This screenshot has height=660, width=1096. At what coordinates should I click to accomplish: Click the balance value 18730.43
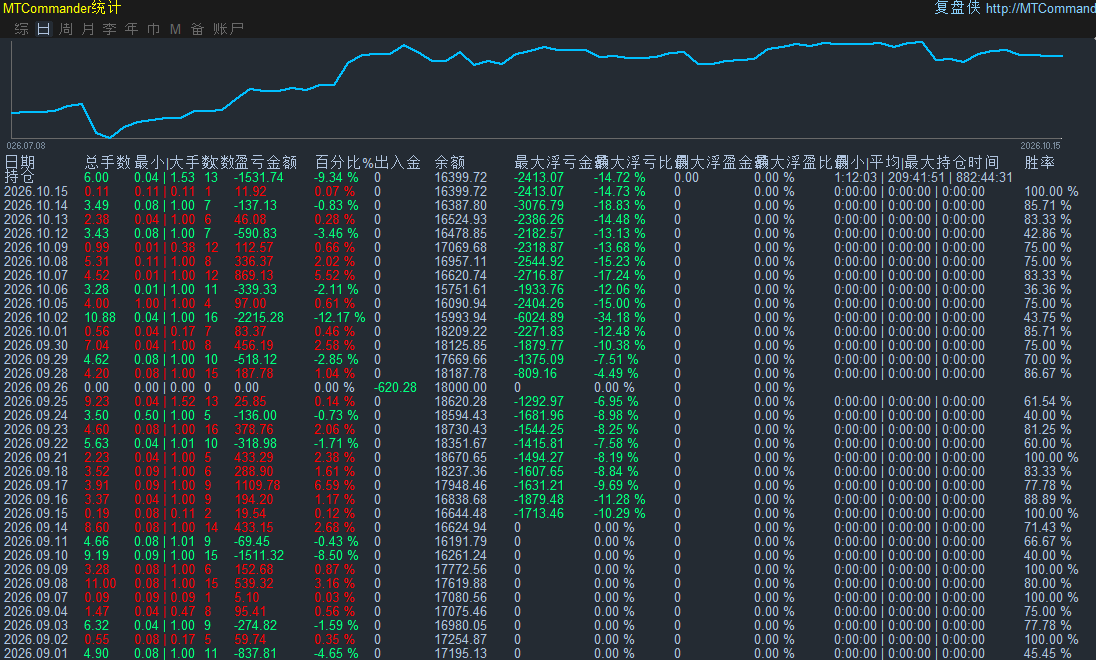[461, 429]
